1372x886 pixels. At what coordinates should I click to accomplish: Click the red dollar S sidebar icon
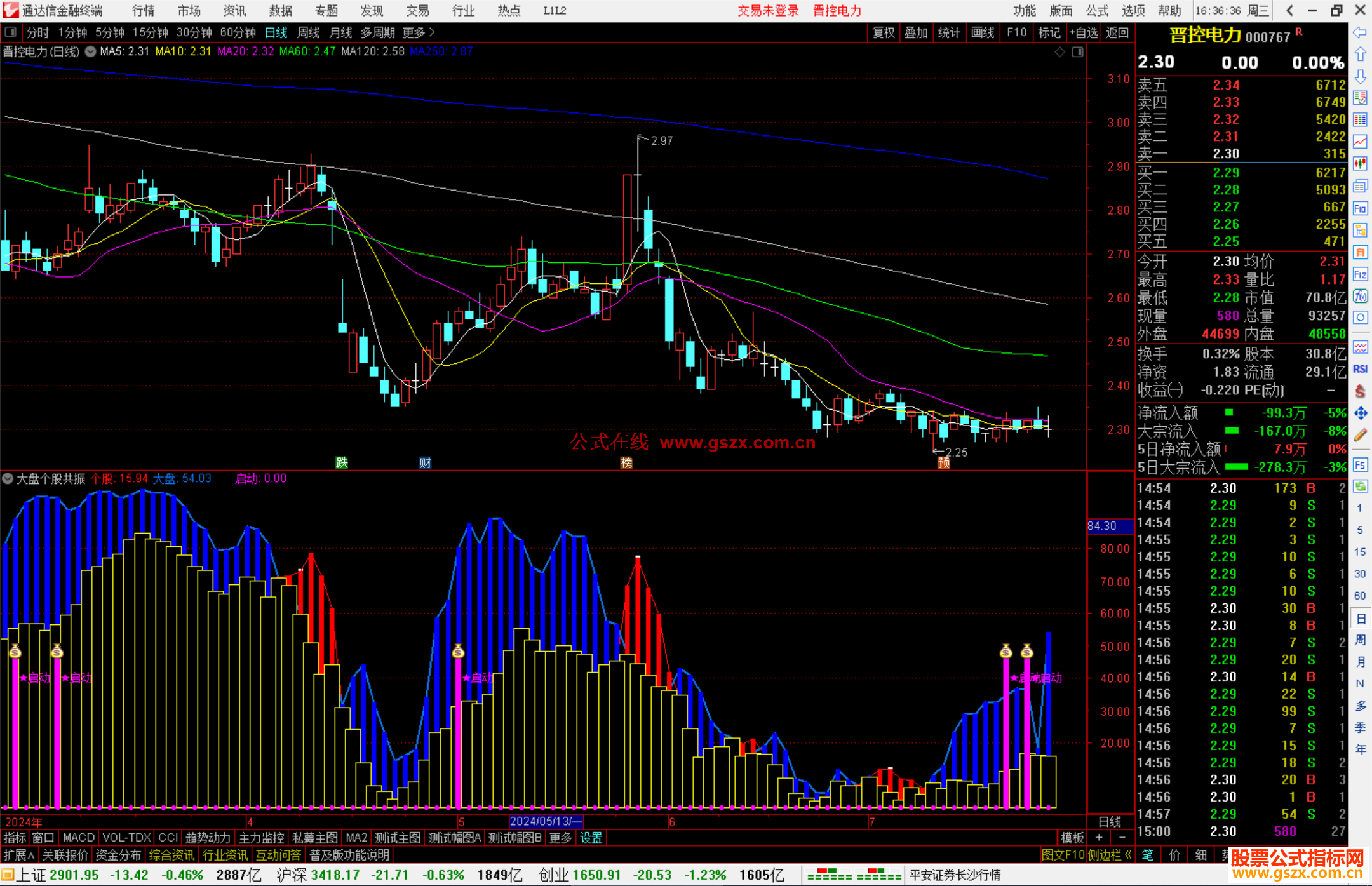[x=1360, y=391]
